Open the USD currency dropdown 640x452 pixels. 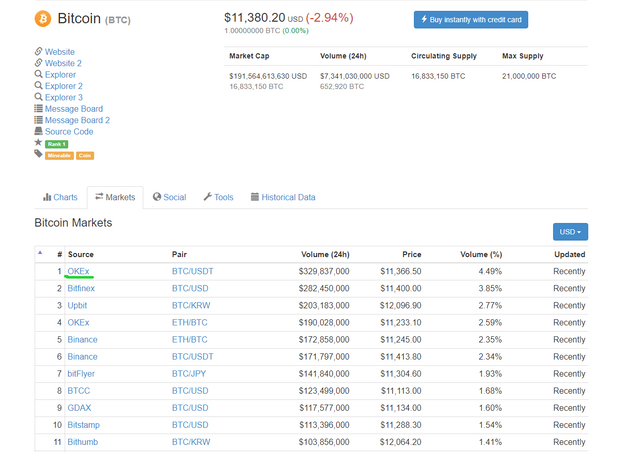[x=570, y=232]
